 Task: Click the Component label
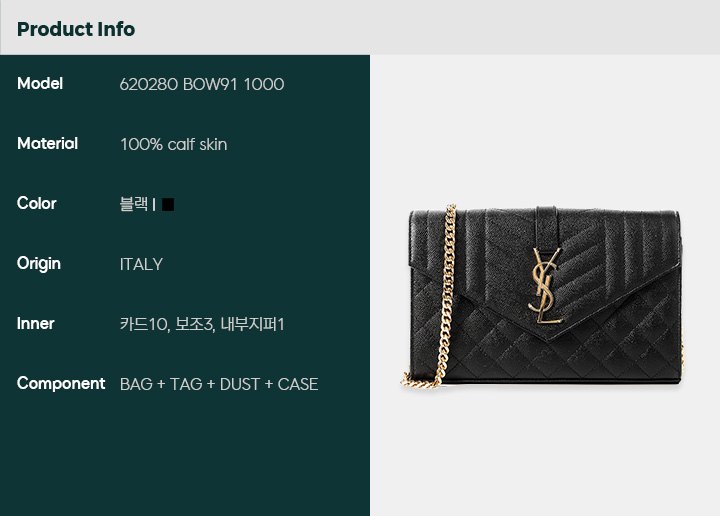tap(61, 384)
